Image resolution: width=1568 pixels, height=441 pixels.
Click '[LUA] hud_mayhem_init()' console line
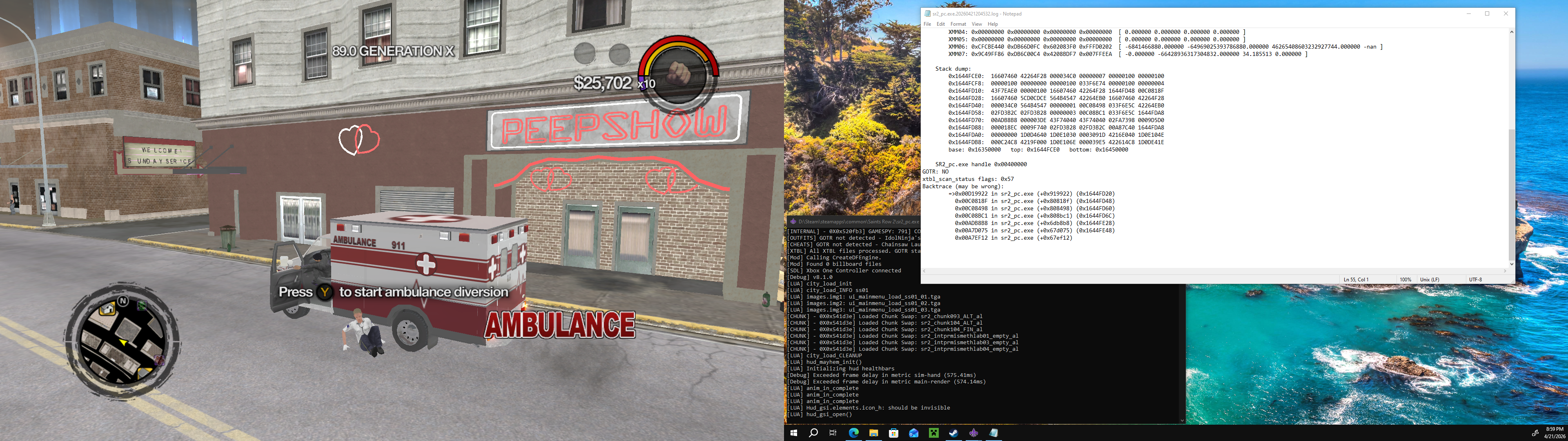(x=824, y=363)
